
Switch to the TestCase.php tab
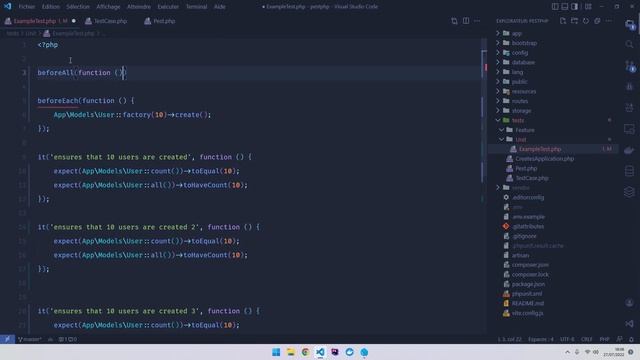106,21
